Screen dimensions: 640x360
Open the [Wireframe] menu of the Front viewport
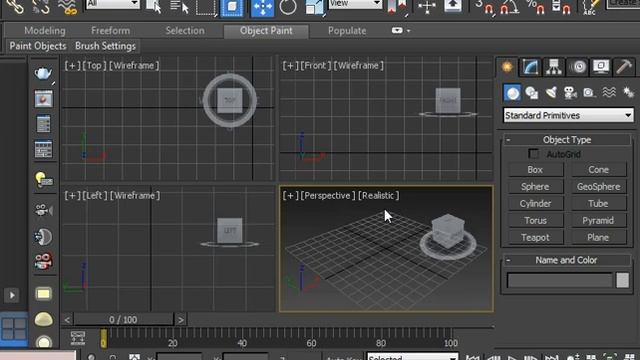point(358,65)
